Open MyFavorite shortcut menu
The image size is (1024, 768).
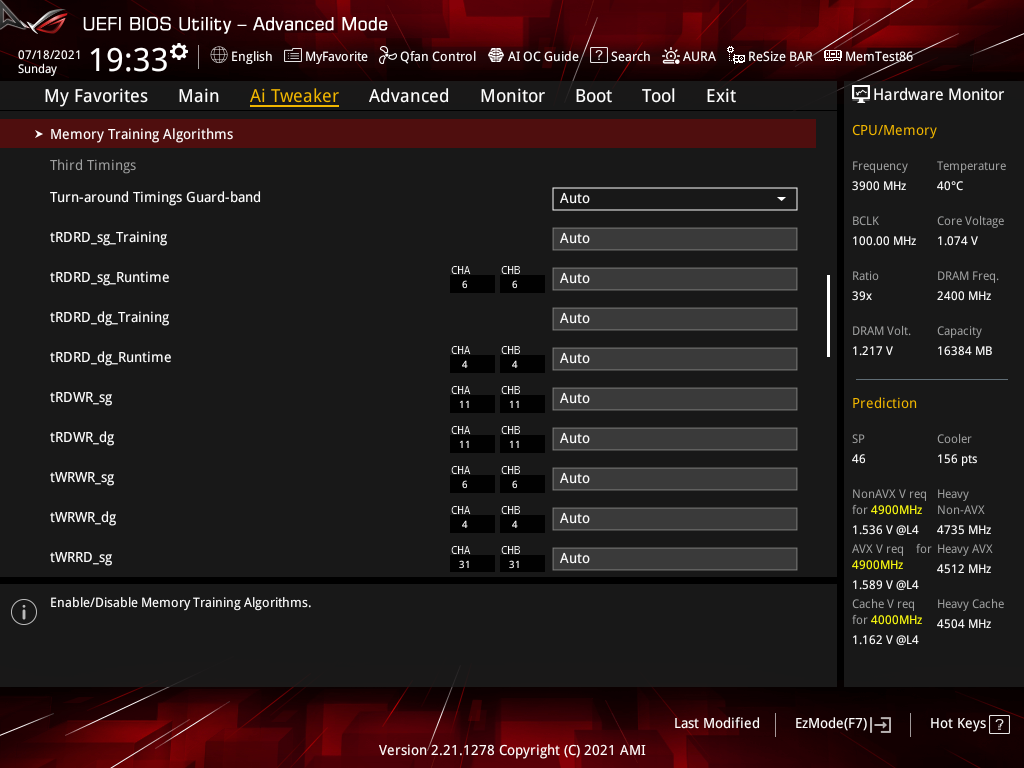coord(326,56)
